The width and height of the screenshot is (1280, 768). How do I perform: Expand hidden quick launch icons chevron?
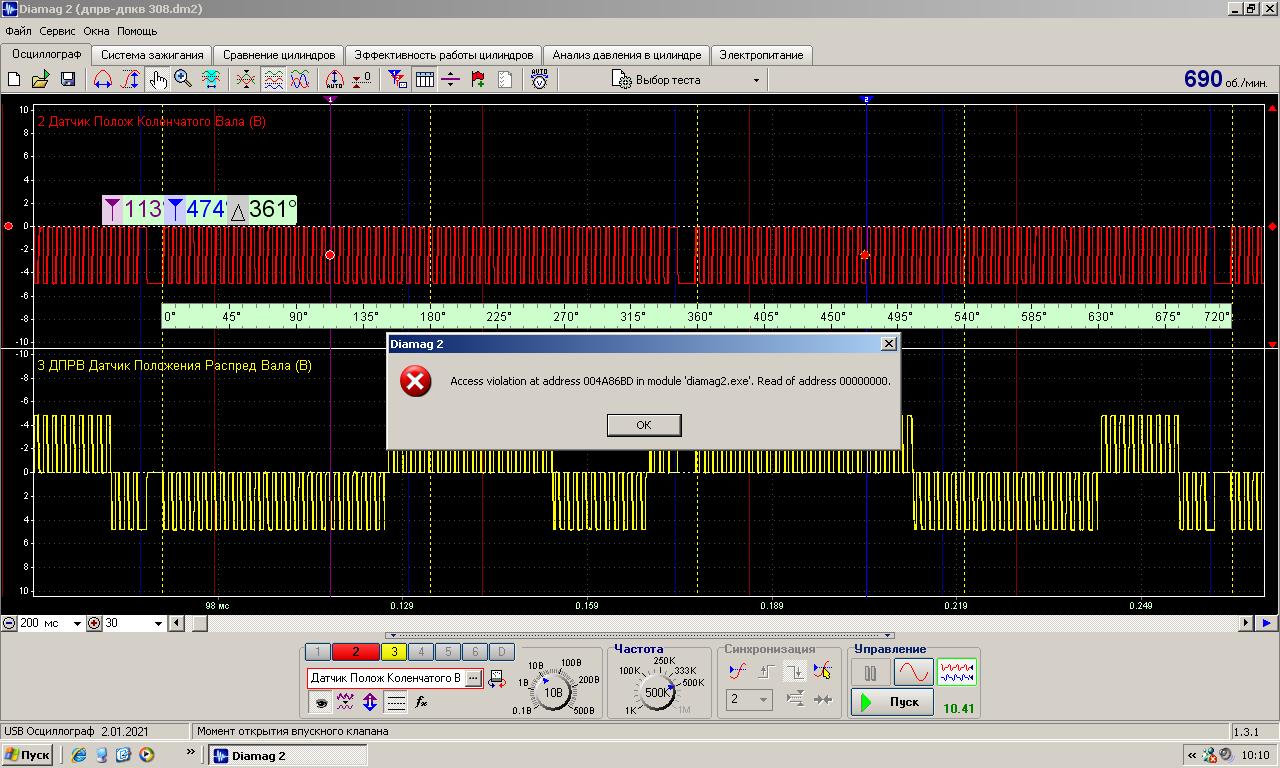(x=191, y=753)
